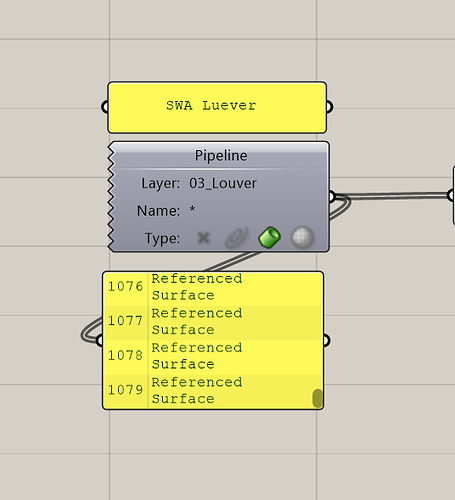Click the data panel scrollbar thumb
Viewport: 455px width, 500px height.
(318, 398)
